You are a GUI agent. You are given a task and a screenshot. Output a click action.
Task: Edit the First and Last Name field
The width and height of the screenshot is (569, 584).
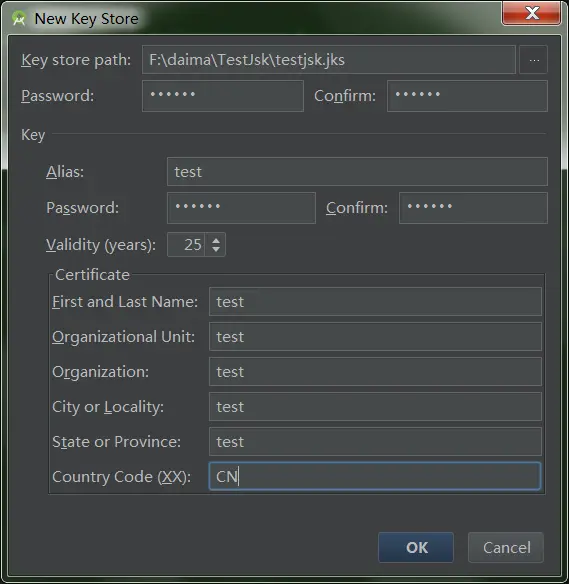point(375,301)
